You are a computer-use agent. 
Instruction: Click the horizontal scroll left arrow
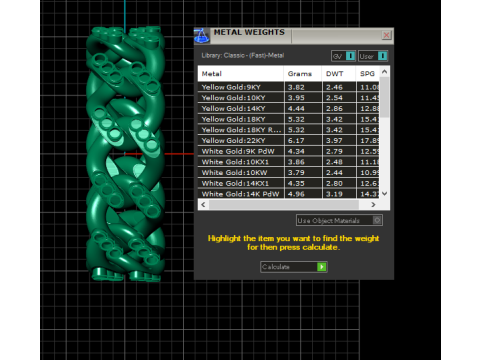tap(203, 205)
